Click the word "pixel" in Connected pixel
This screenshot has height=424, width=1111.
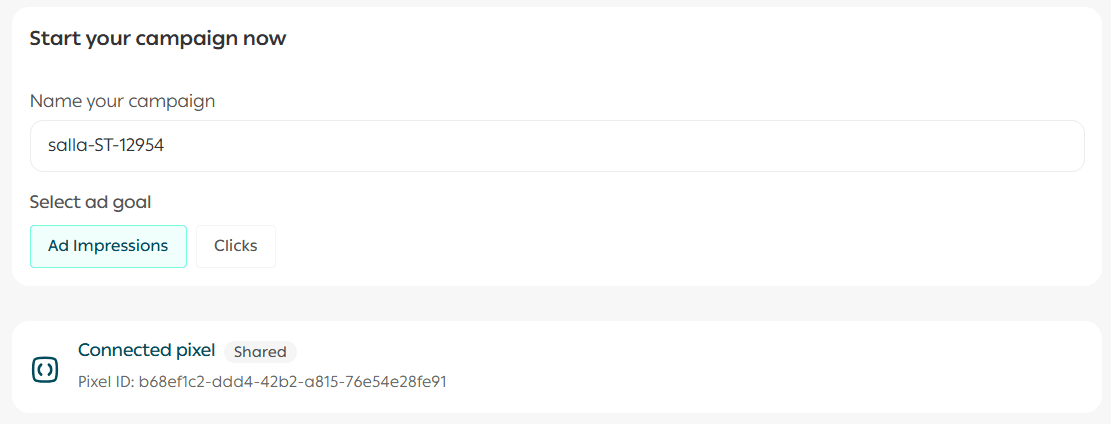[x=194, y=350]
